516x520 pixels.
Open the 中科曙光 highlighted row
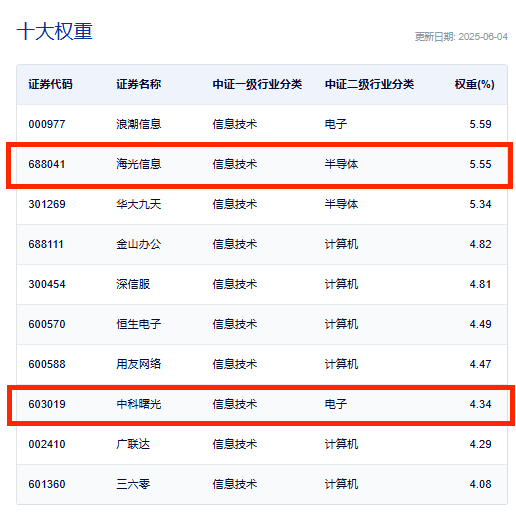(261, 405)
